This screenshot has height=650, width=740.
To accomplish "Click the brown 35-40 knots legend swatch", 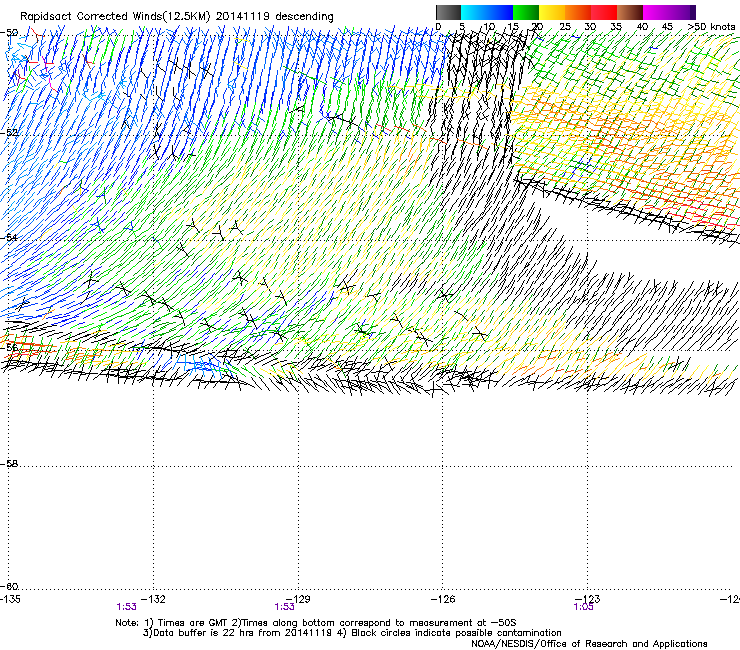I will pos(630,12).
